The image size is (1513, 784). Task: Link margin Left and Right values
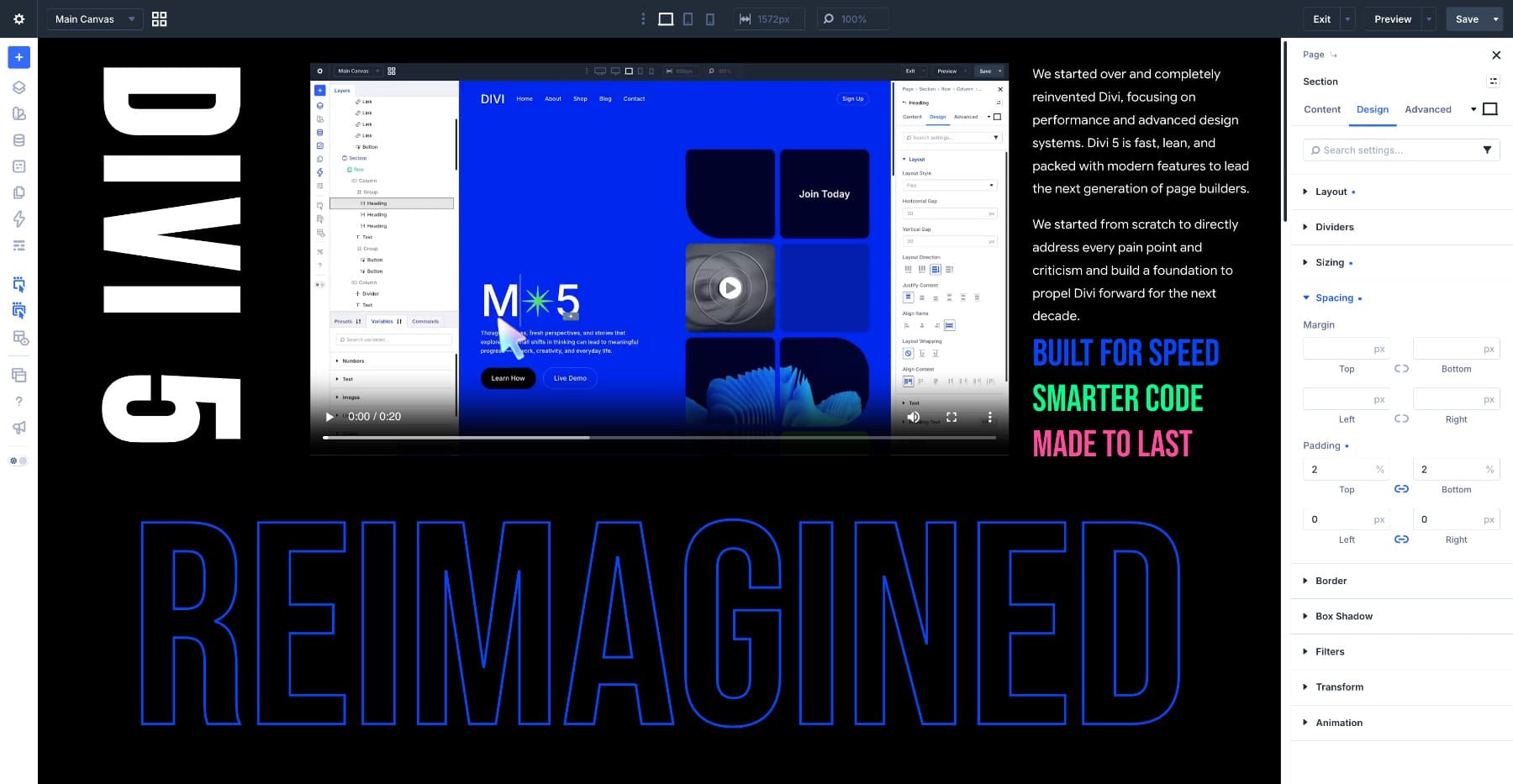(1401, 418)
